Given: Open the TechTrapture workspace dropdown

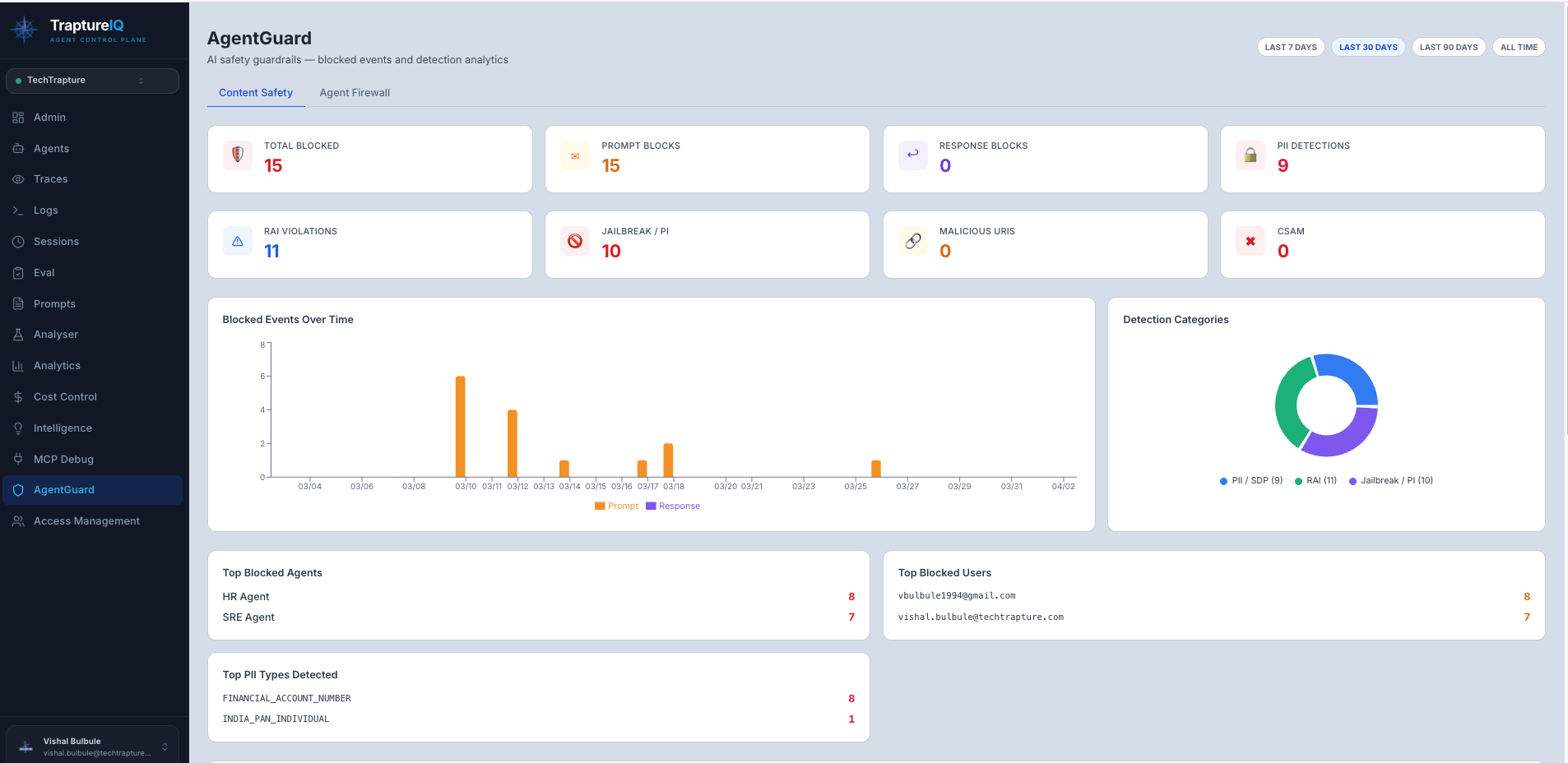Looking at the screenshot, I should [92, 81].
